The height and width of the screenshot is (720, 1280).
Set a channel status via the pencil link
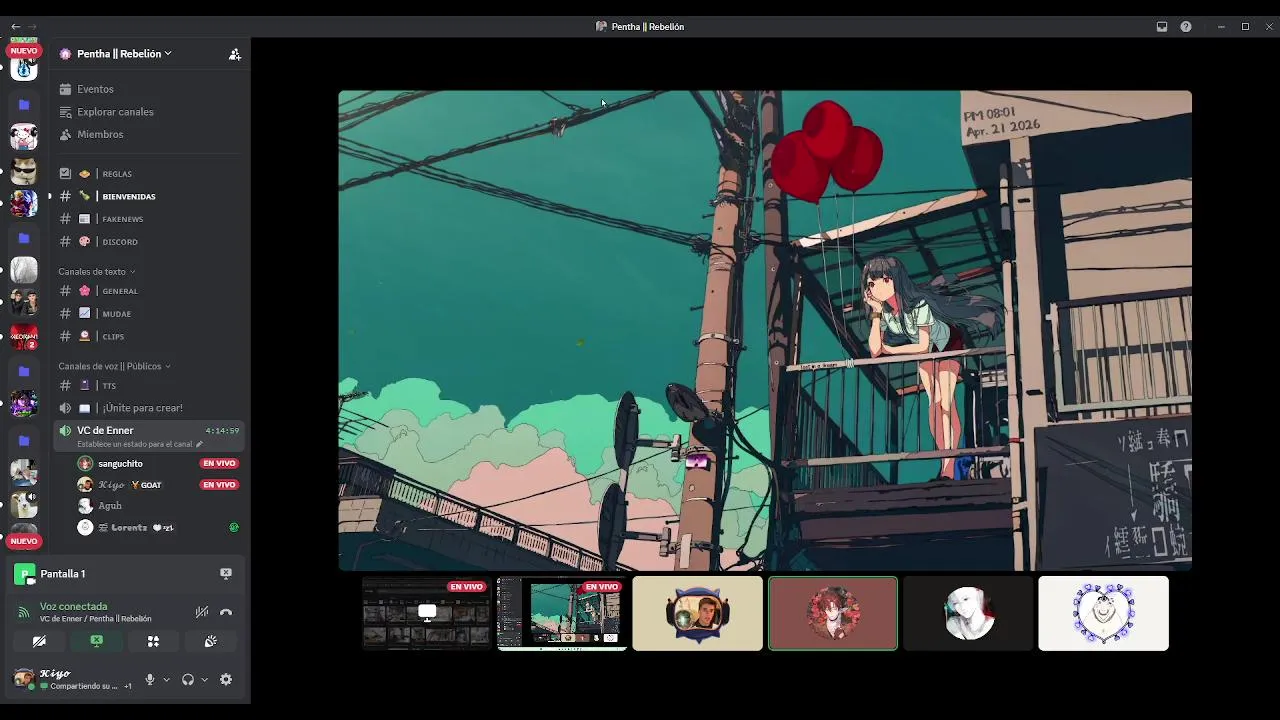coord(140,444)
